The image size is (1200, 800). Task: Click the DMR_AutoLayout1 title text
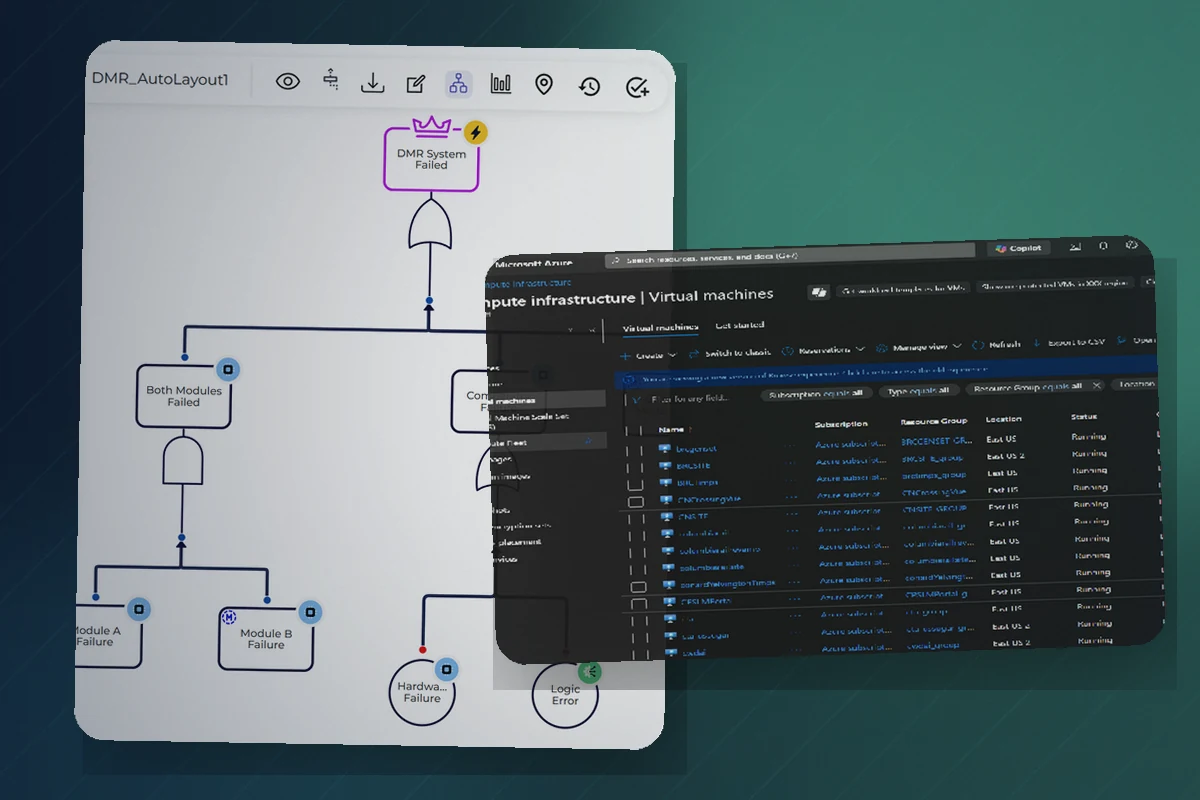160,78
